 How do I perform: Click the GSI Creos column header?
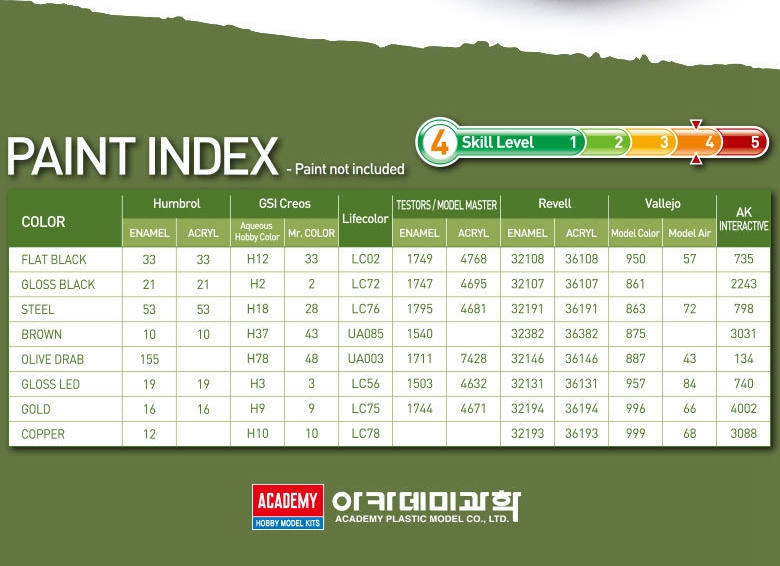[x=285, y=203]
